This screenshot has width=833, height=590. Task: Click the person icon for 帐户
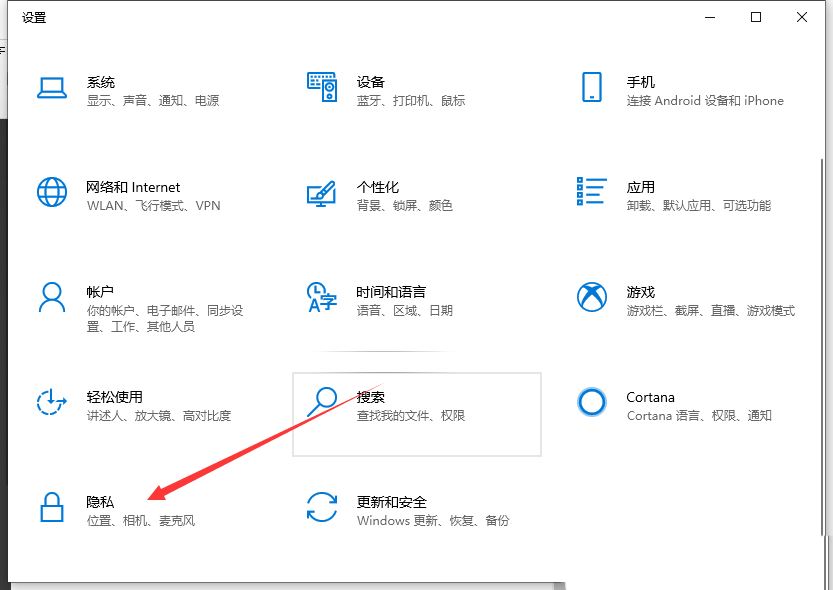[51, 297]
